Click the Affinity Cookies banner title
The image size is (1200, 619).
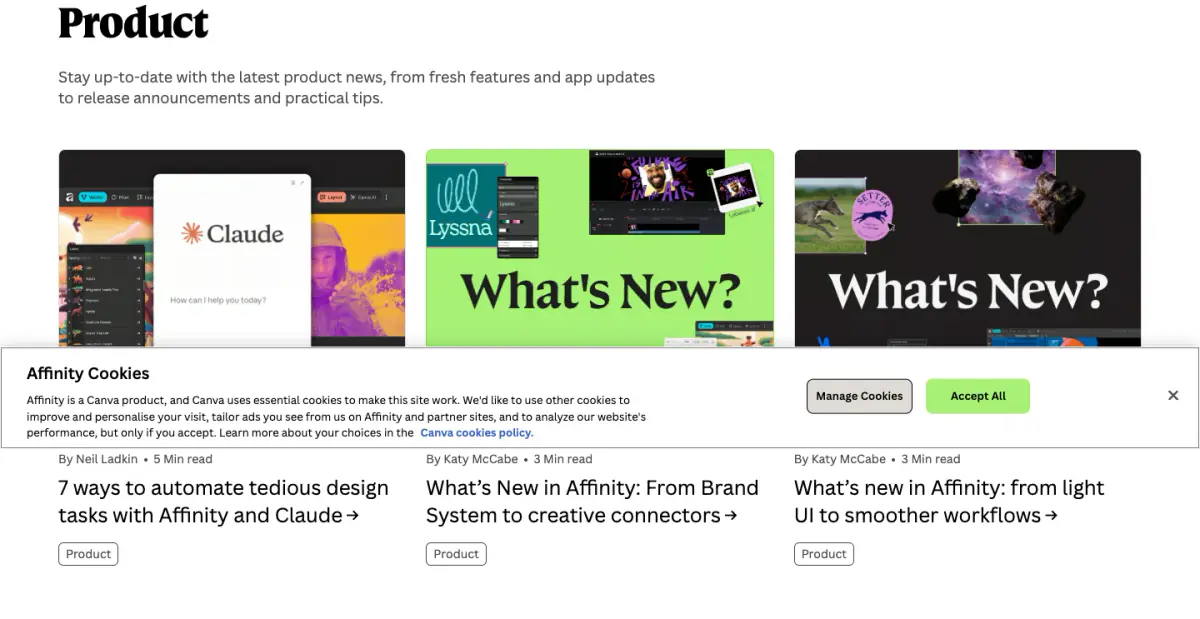coord(88,373)
